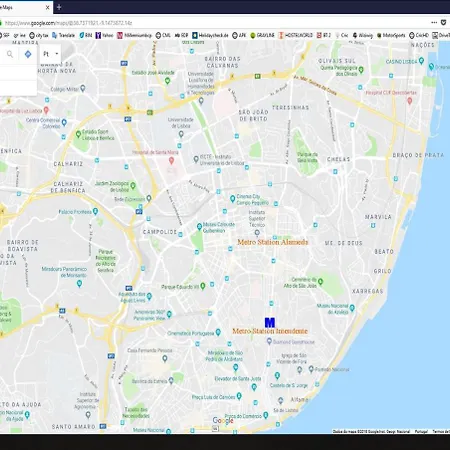Focus the URL address bar

click(213, 23)
